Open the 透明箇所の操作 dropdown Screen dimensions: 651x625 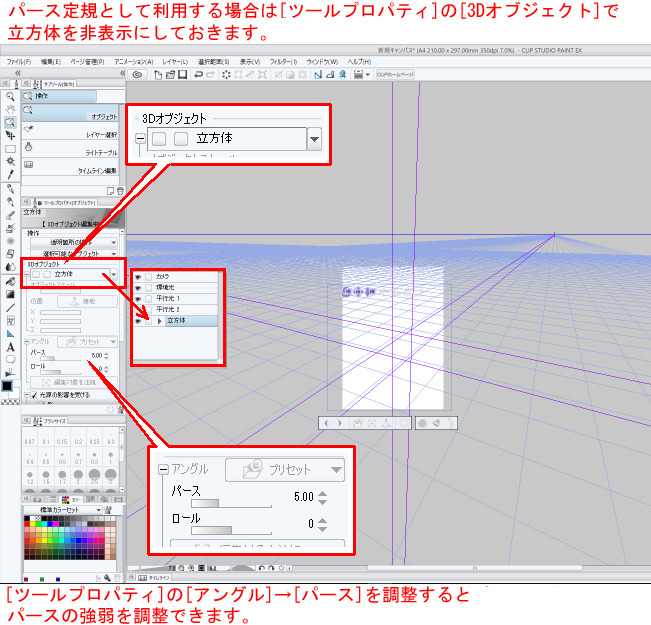click(x=73, y=242)
